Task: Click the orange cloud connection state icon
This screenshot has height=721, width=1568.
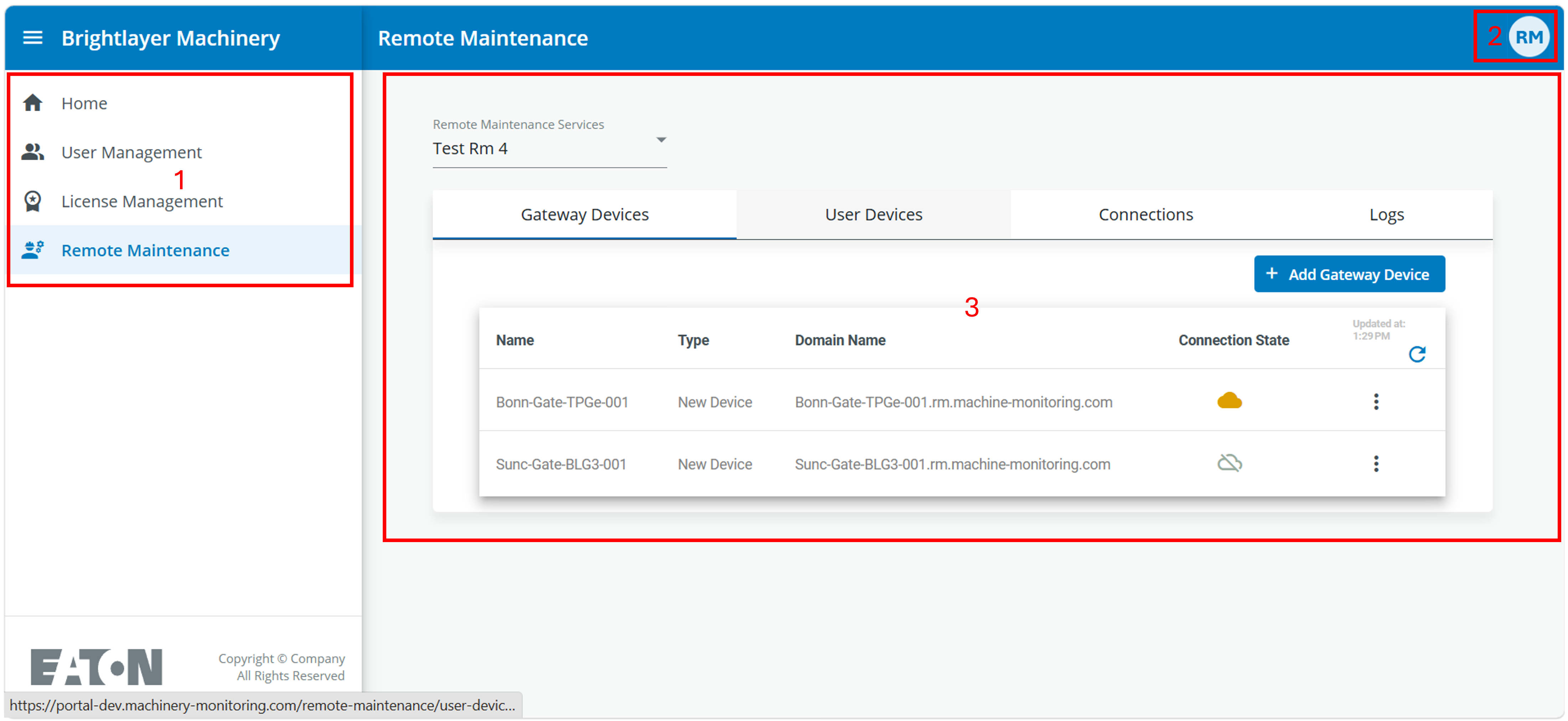Action: (1229, 401)
